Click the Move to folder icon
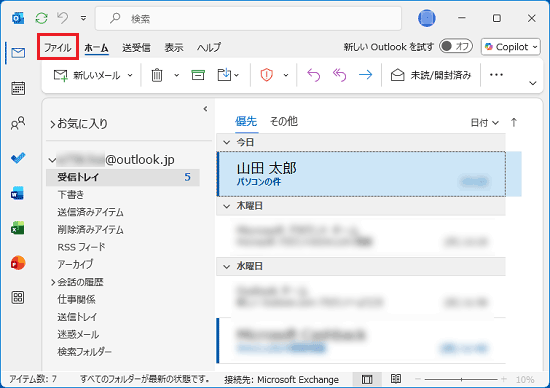The width and height of the screenshot is (550, 388). 224,75
